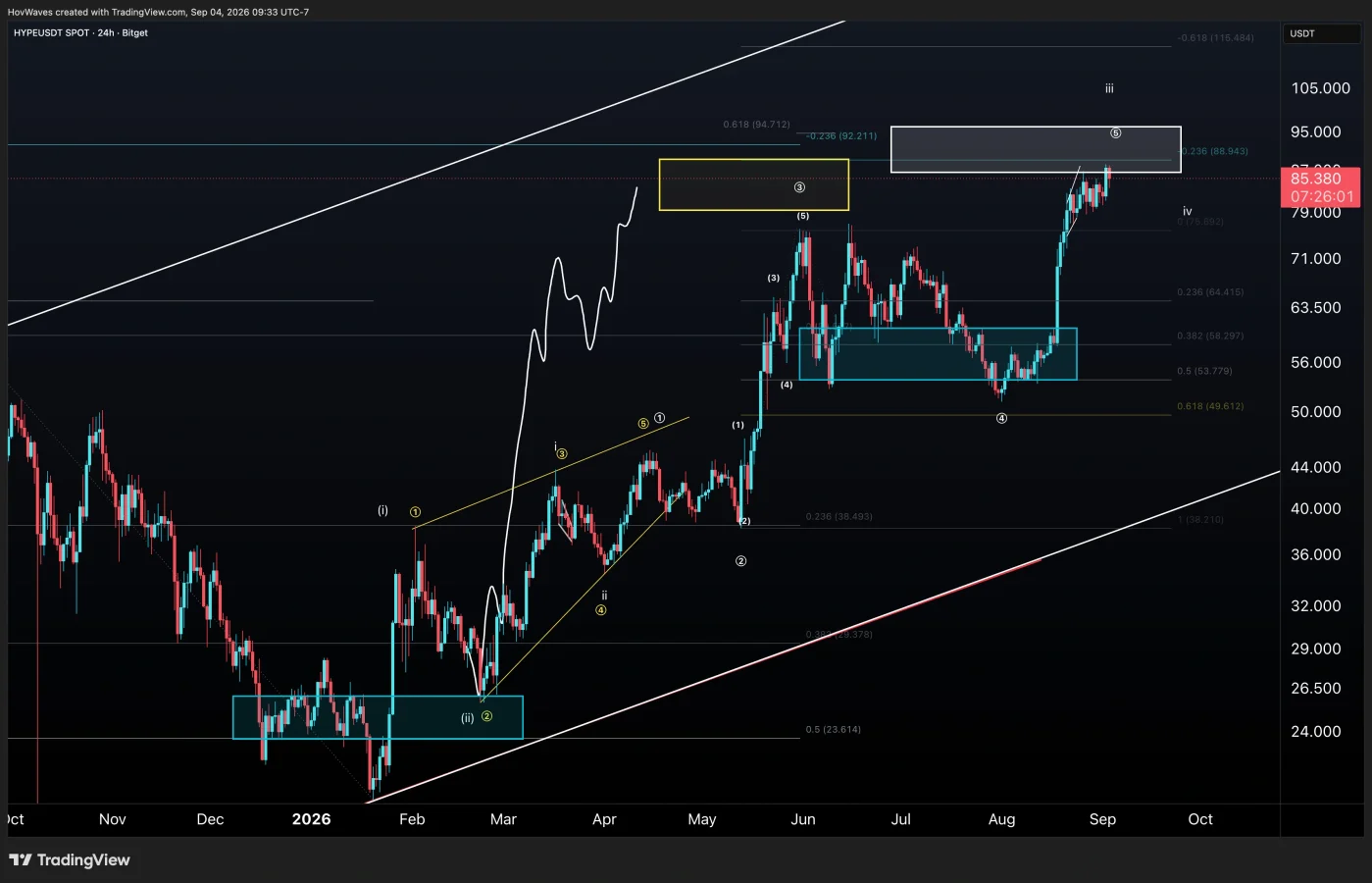The image size is (1372, 883).
Task: Click the Feb label on the time axis
Action: tap(412, 819)
